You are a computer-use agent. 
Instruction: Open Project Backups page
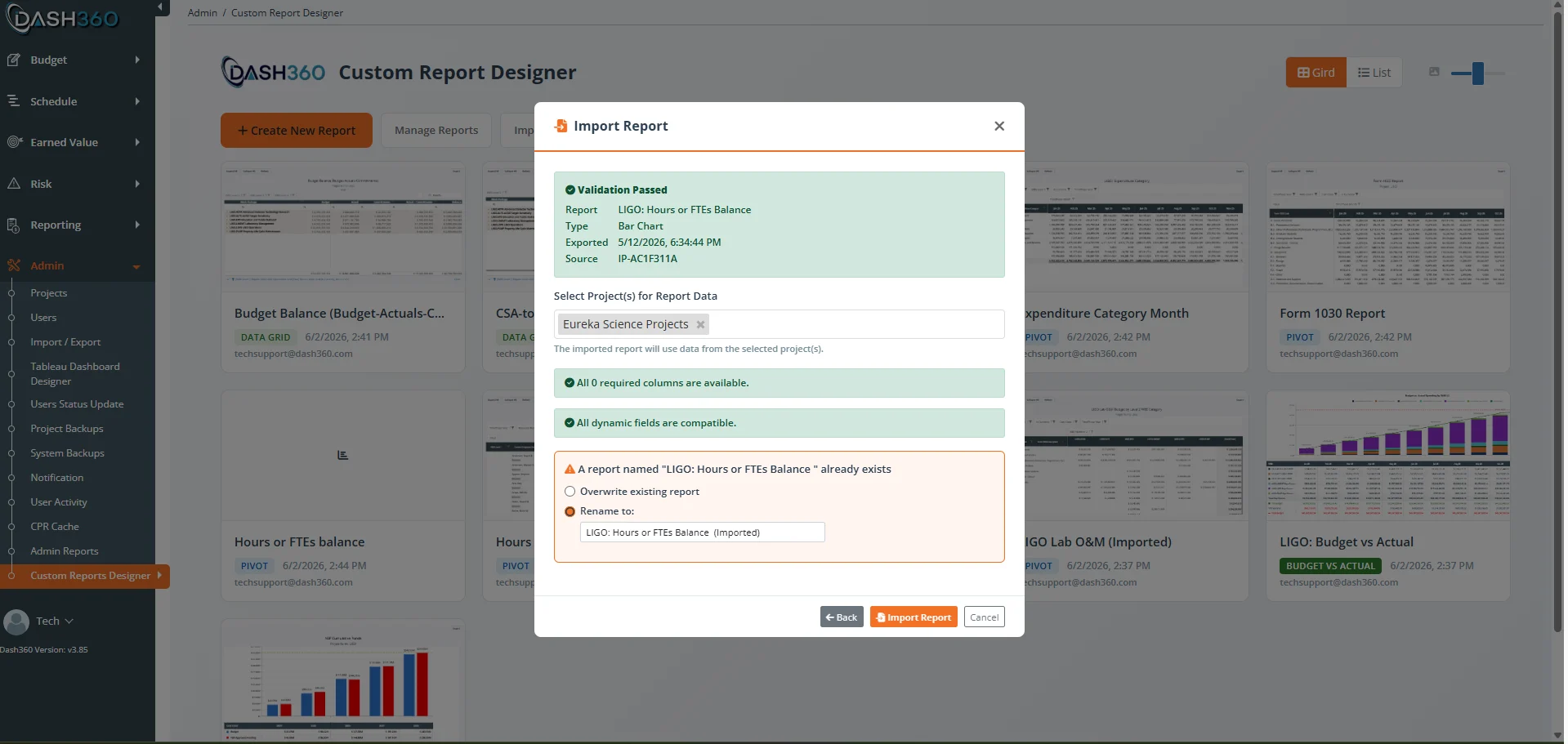tap(67, 429)
